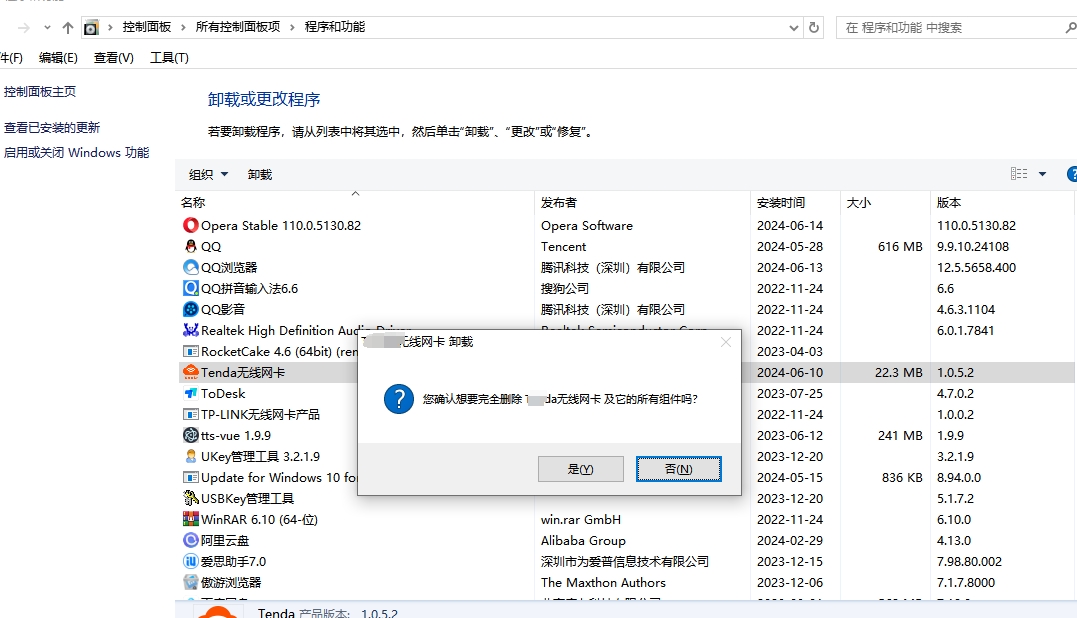1077x618 pixels.
Task: Open 控制面板主页 link
Action: coord(40,91)
